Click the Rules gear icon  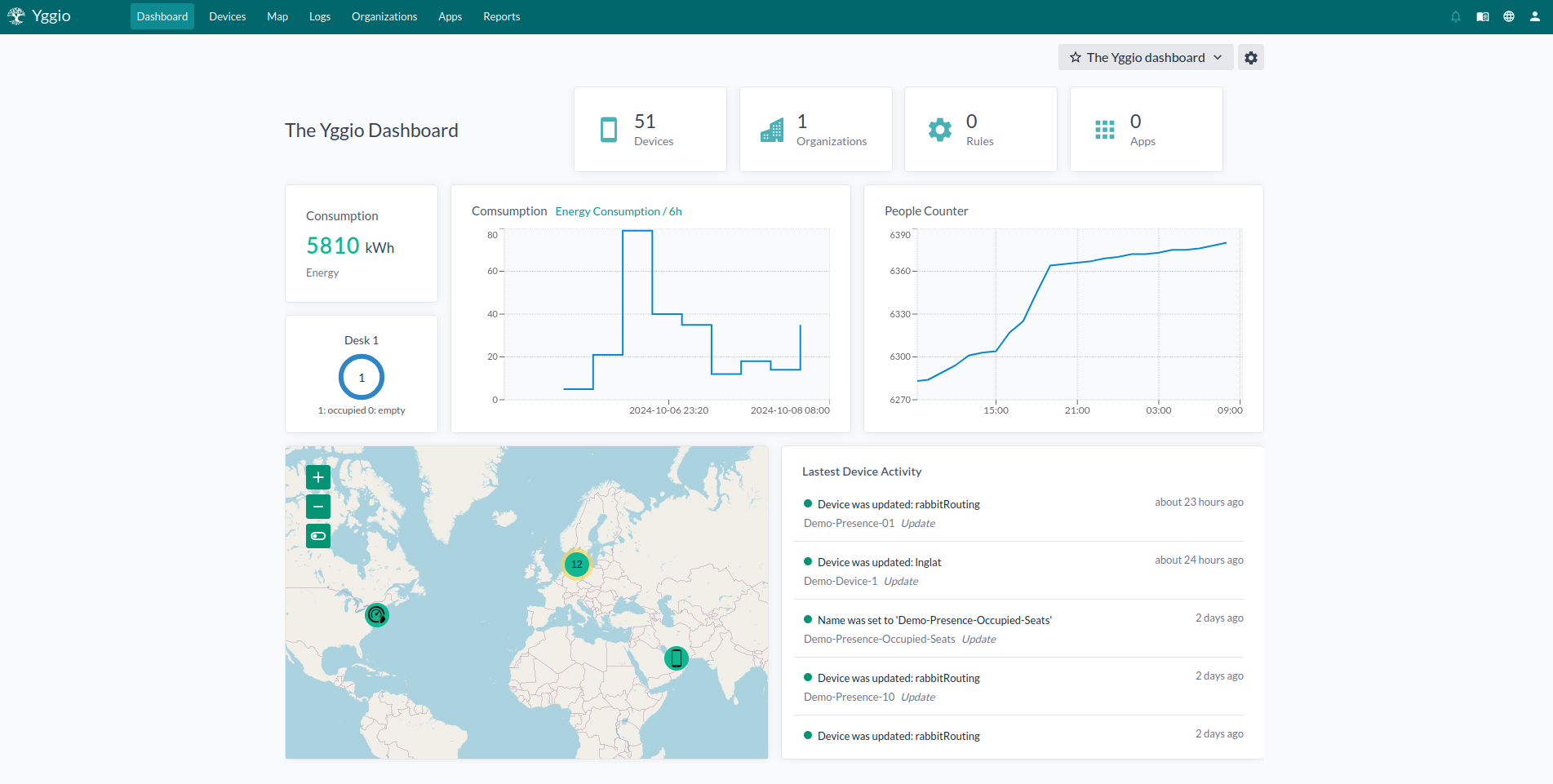pyautogui.click(x=940, y=130)
